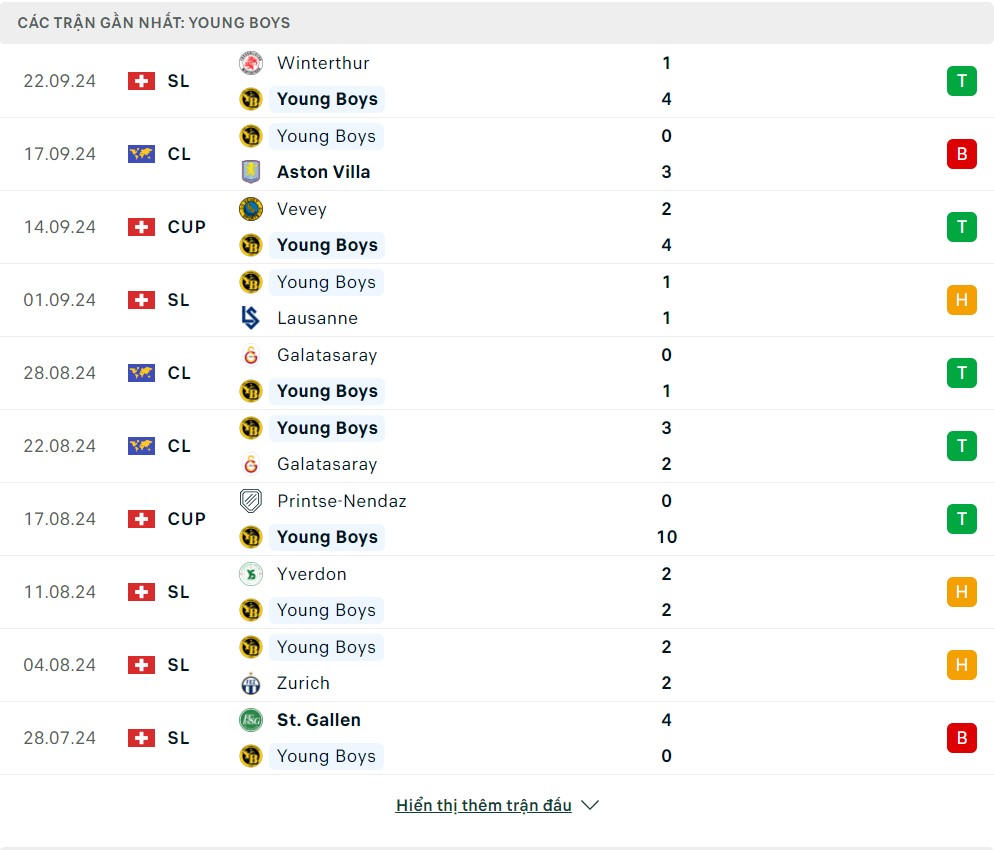
Task: Click the CUP label on 17.08.24 row
Action: click(187, 519)
